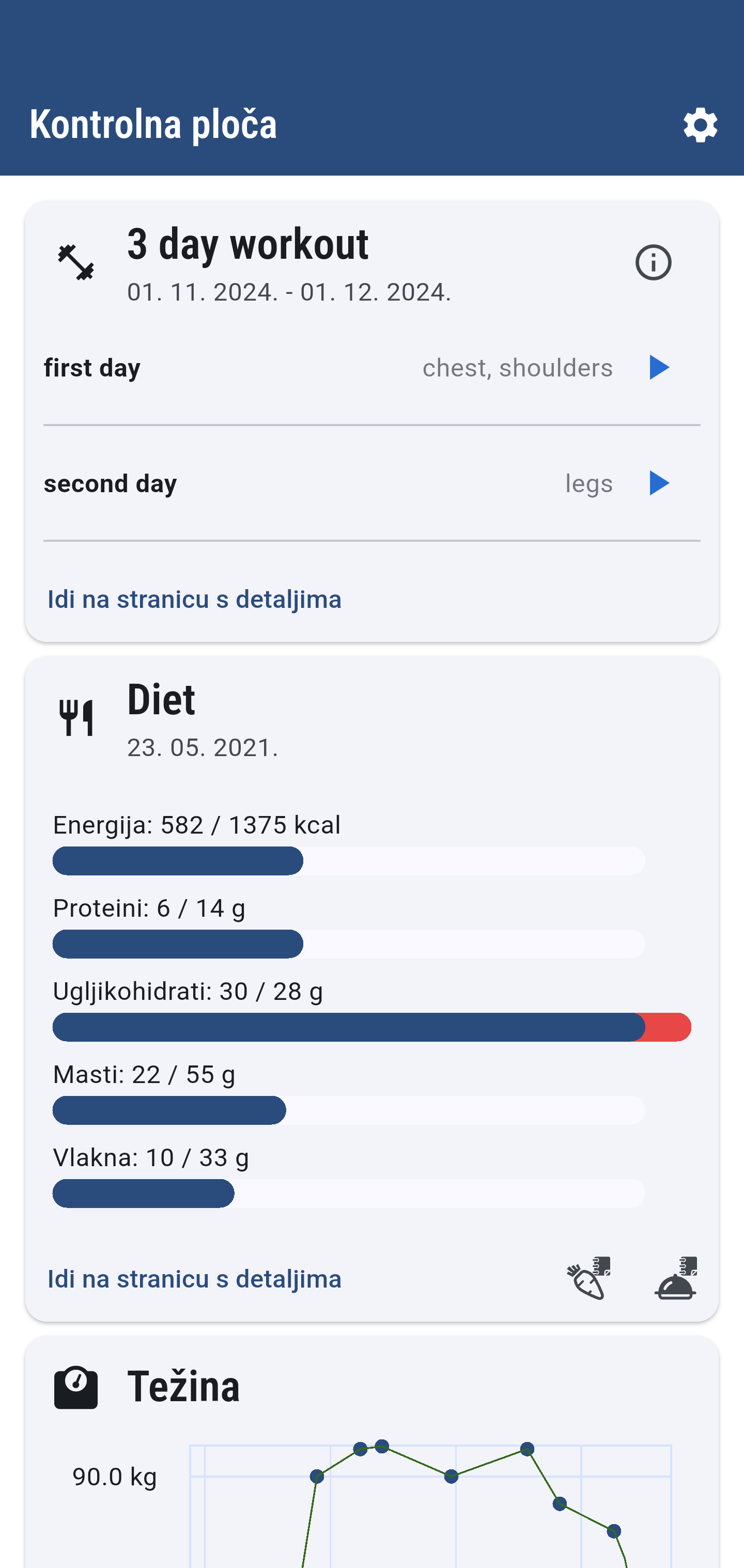Image resolution: width=744 pixels, height=1568 pixels.
Task: Start the first day workout
Action: tap(659, 368)
